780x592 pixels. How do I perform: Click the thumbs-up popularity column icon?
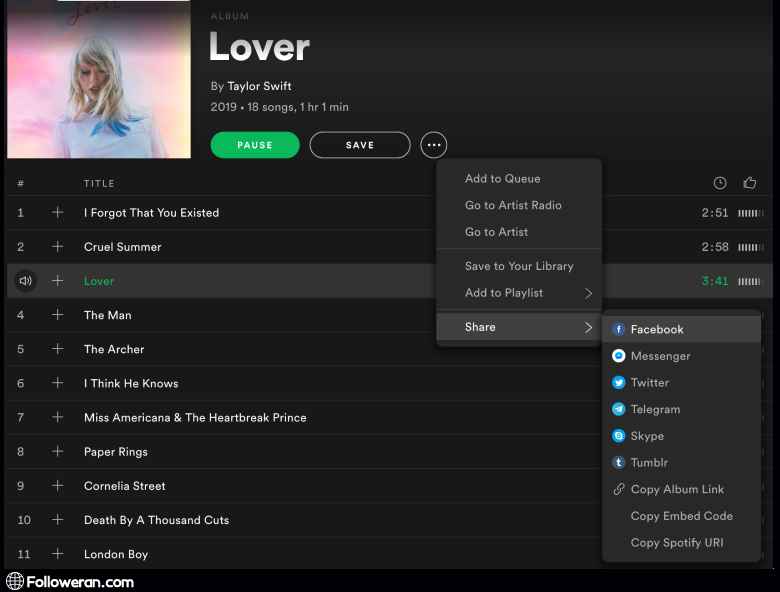[750, 183]
